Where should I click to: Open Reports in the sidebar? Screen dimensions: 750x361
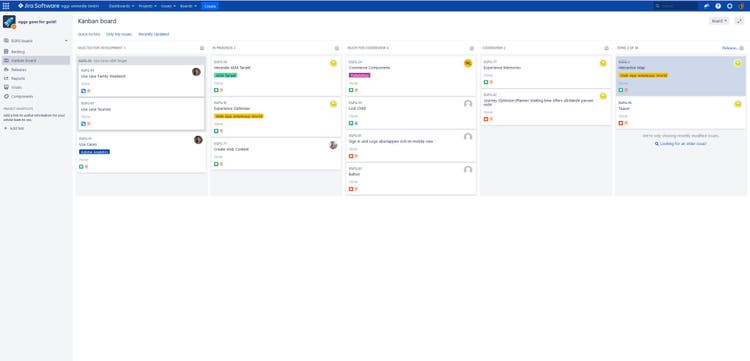[x=18, y=78]
